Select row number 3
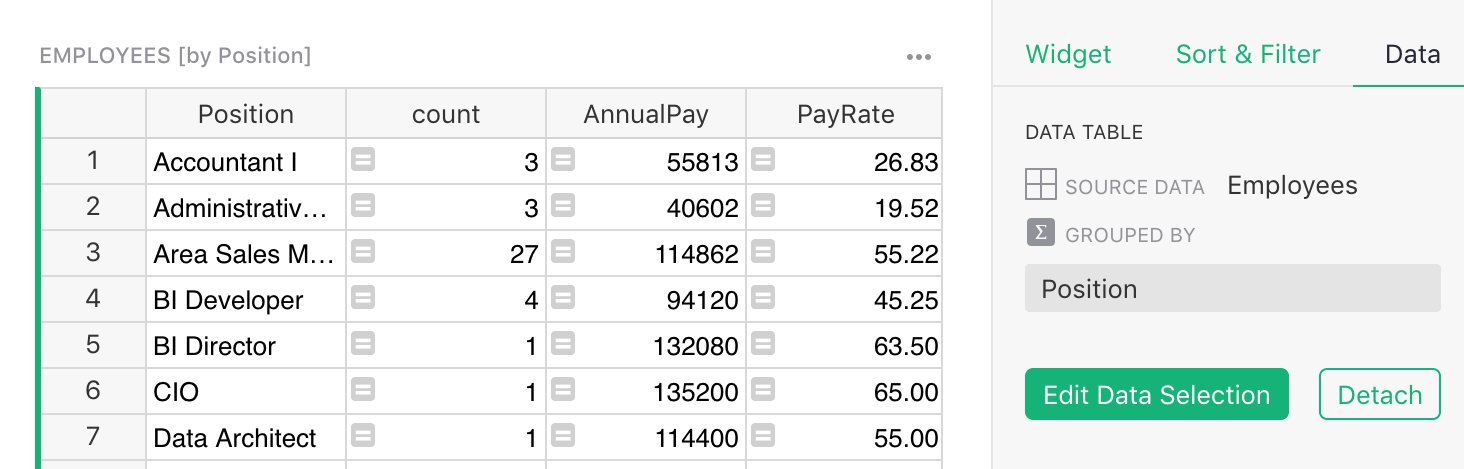Screen dimensions: 1464x469 pyautogui.click(x=93, y=252)
